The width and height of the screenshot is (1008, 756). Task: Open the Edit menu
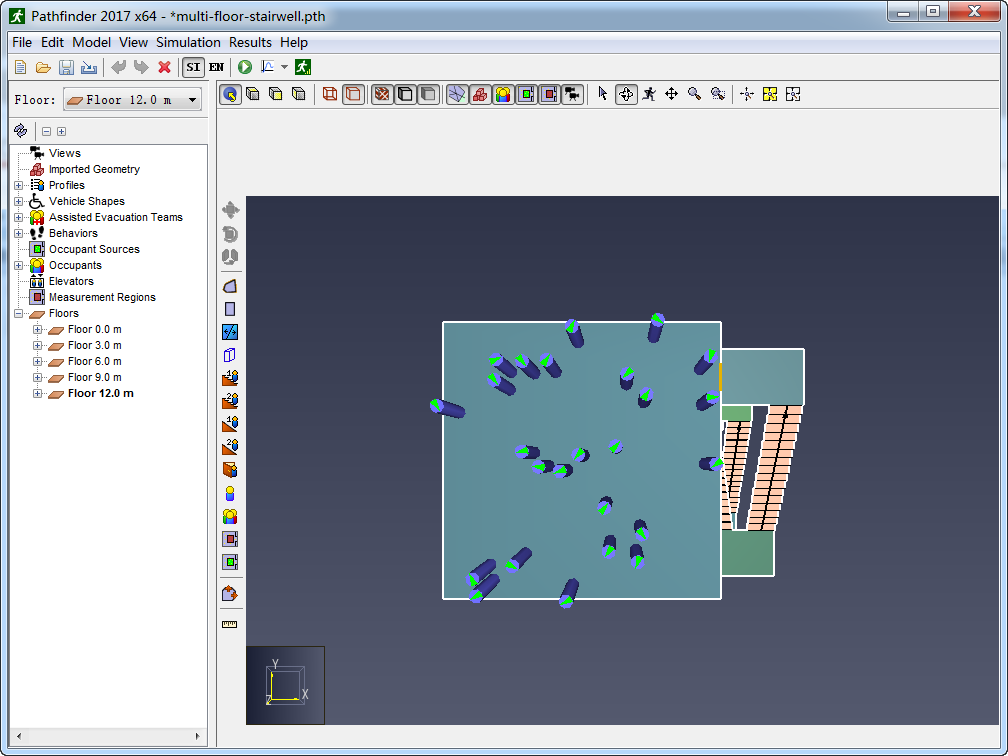pyautogui.click(x=52, y=42)
